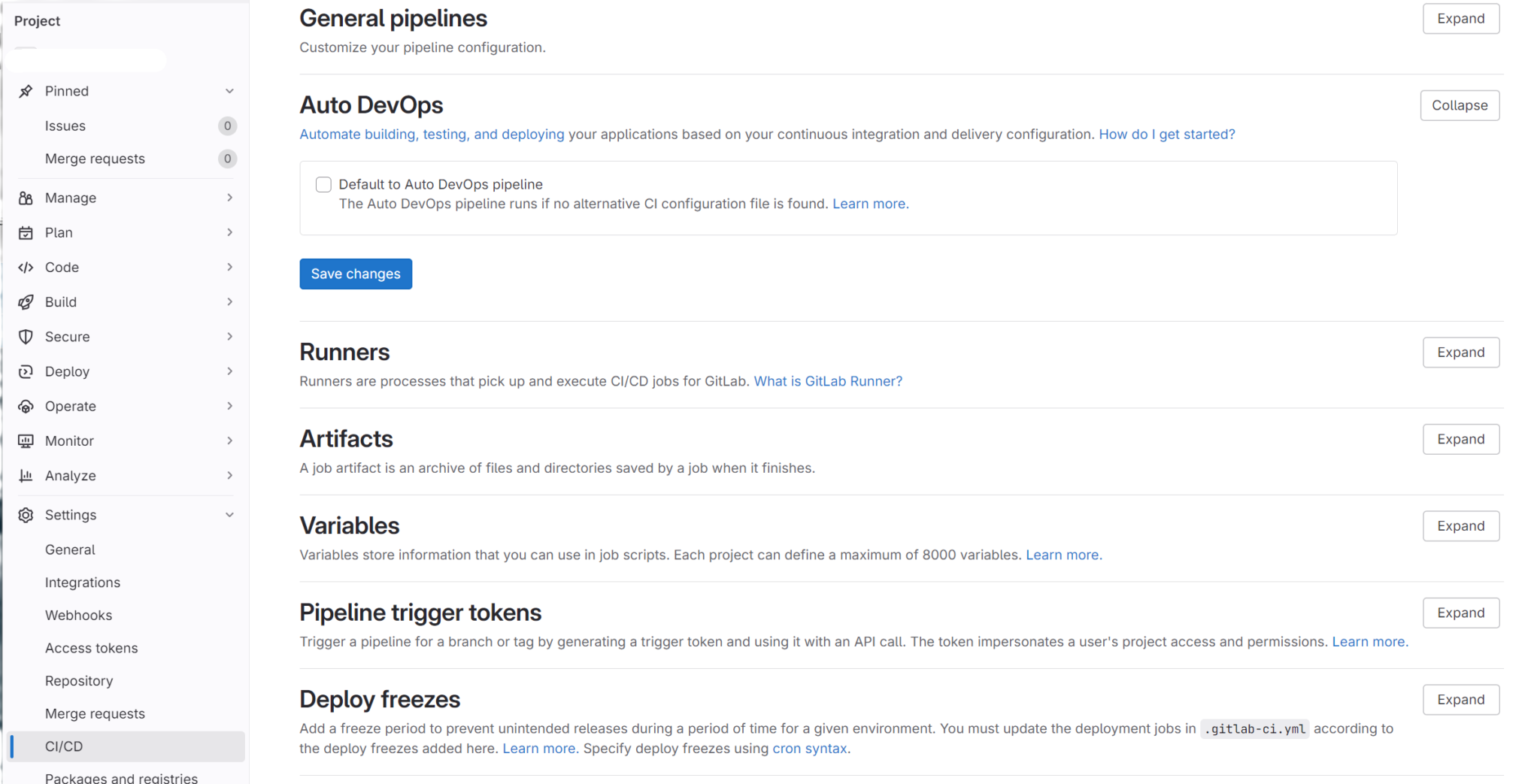Click the Manage icon in sidebar

point(26,198)
